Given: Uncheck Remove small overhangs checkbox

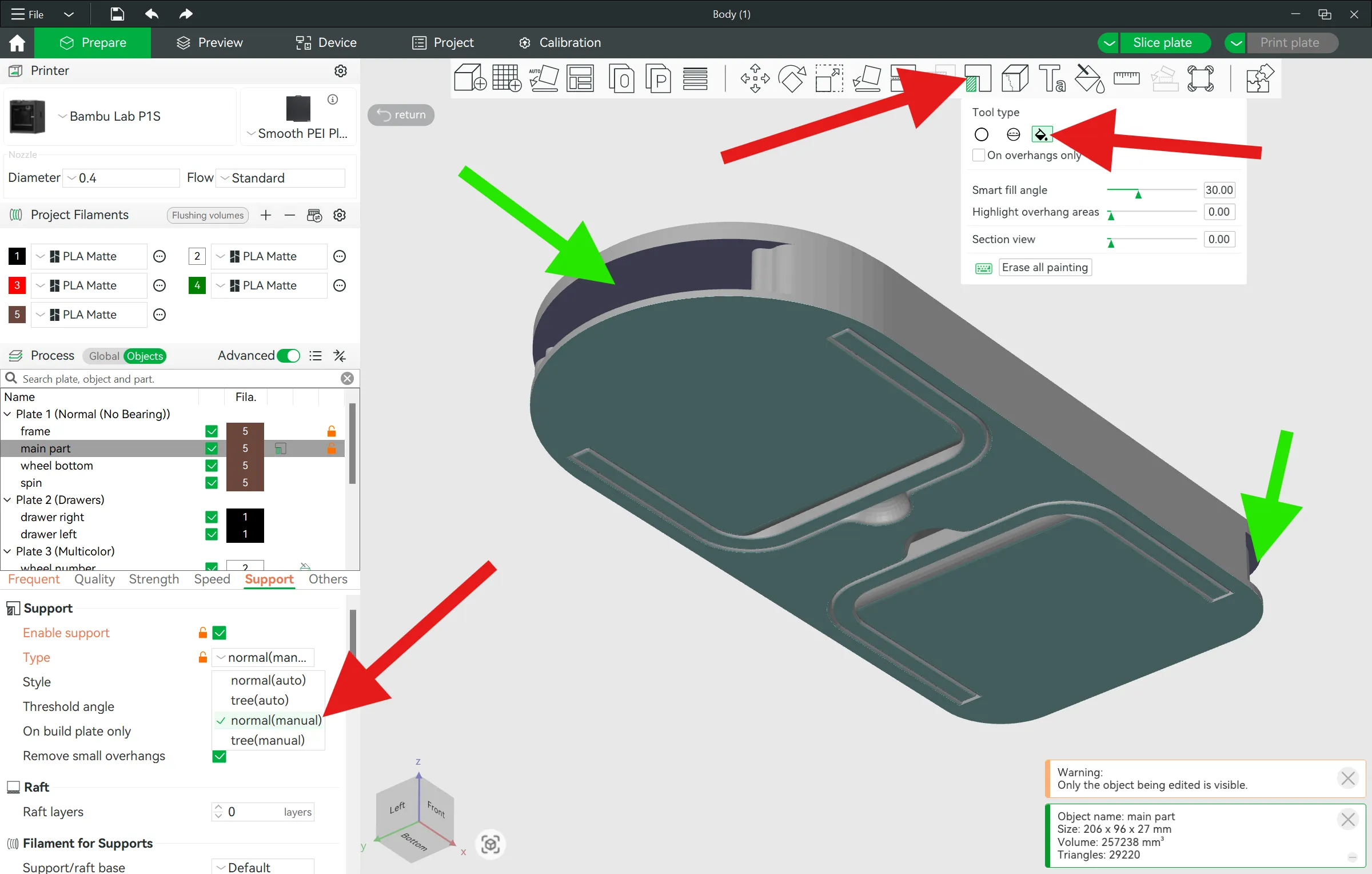Looking at the screenshot, I should (219, 756).
